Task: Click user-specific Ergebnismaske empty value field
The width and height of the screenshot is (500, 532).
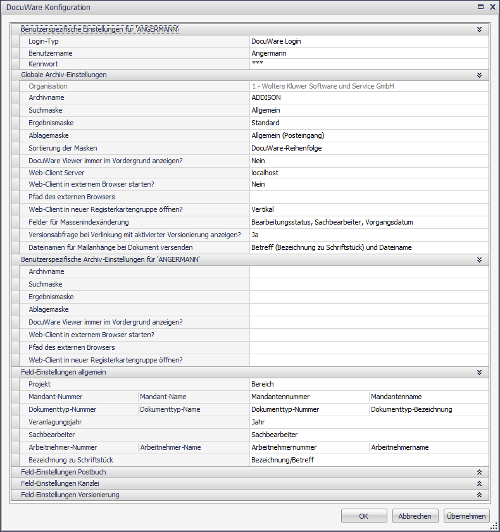Action: (369, 297)
